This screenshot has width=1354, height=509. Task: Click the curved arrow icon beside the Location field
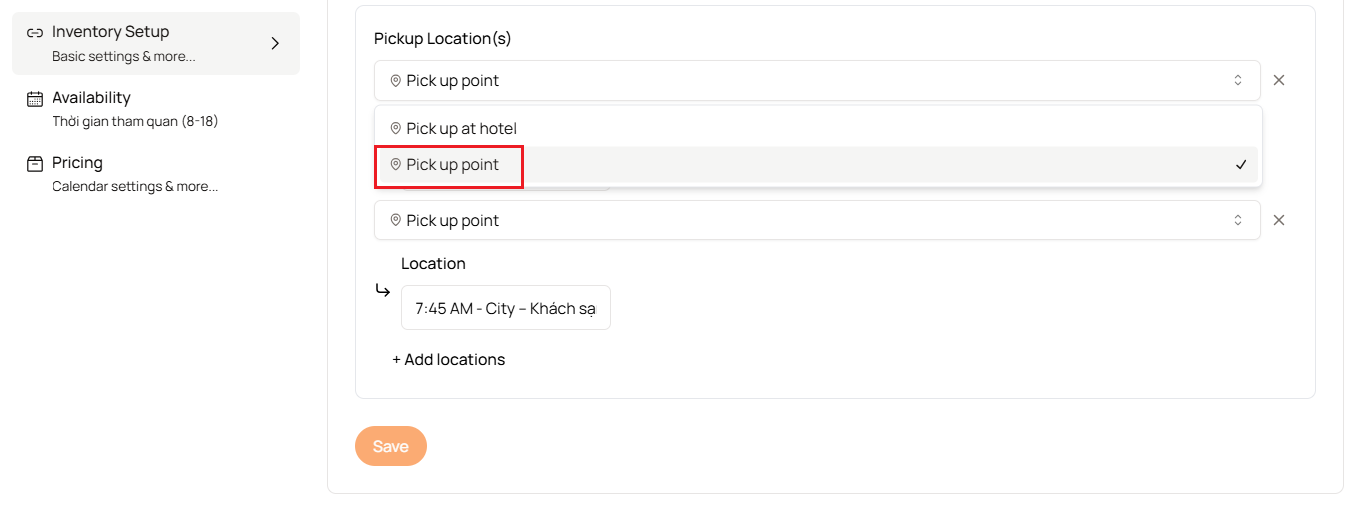[383, 290]
